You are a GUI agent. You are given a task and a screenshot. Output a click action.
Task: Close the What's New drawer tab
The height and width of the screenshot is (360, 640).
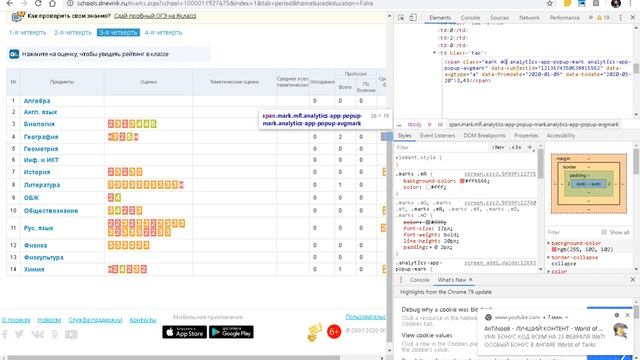pyautogui.click(x=471, y=280)
